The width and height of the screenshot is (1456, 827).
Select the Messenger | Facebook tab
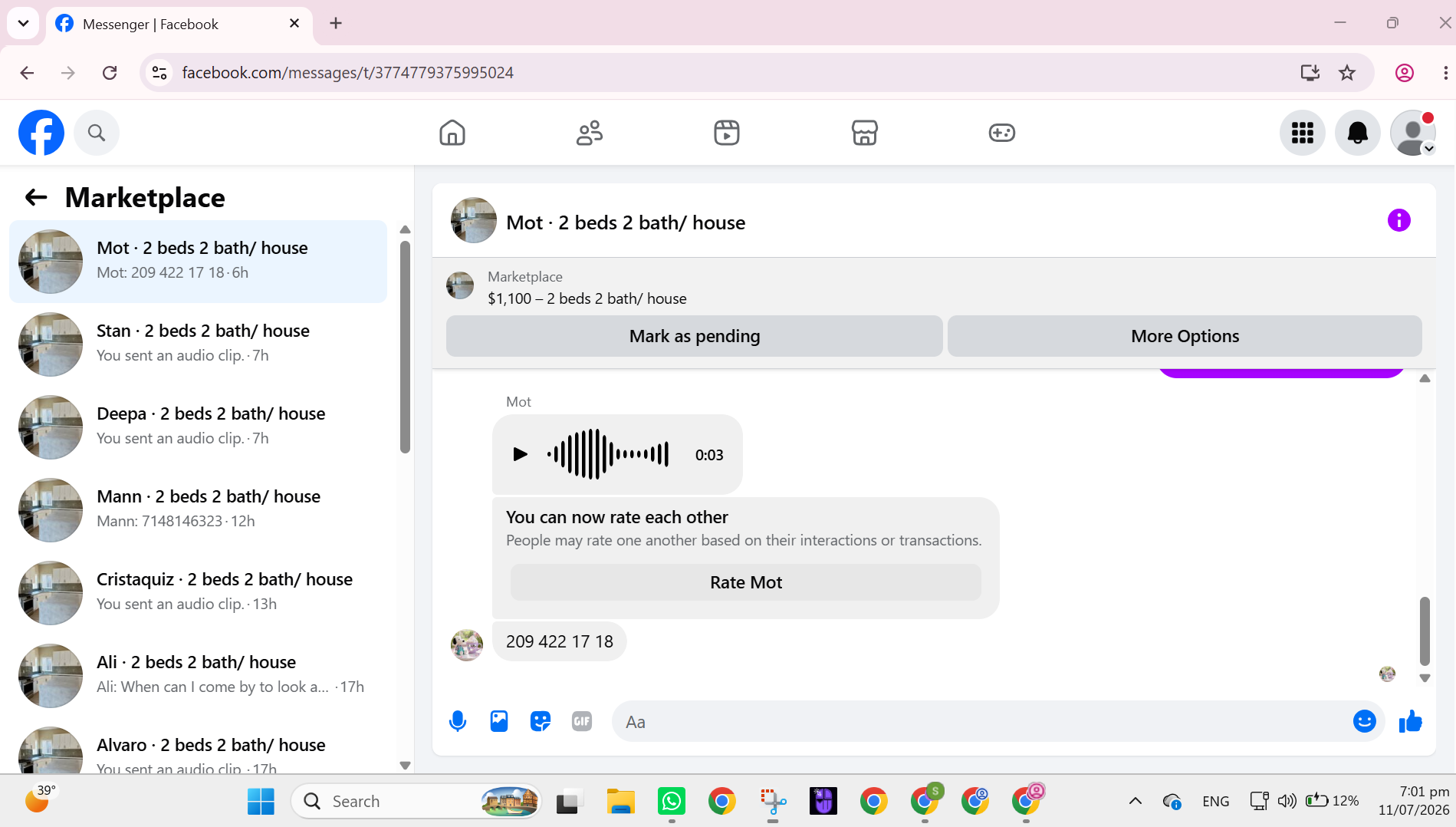pyautogui.click(x=179, y=24)
